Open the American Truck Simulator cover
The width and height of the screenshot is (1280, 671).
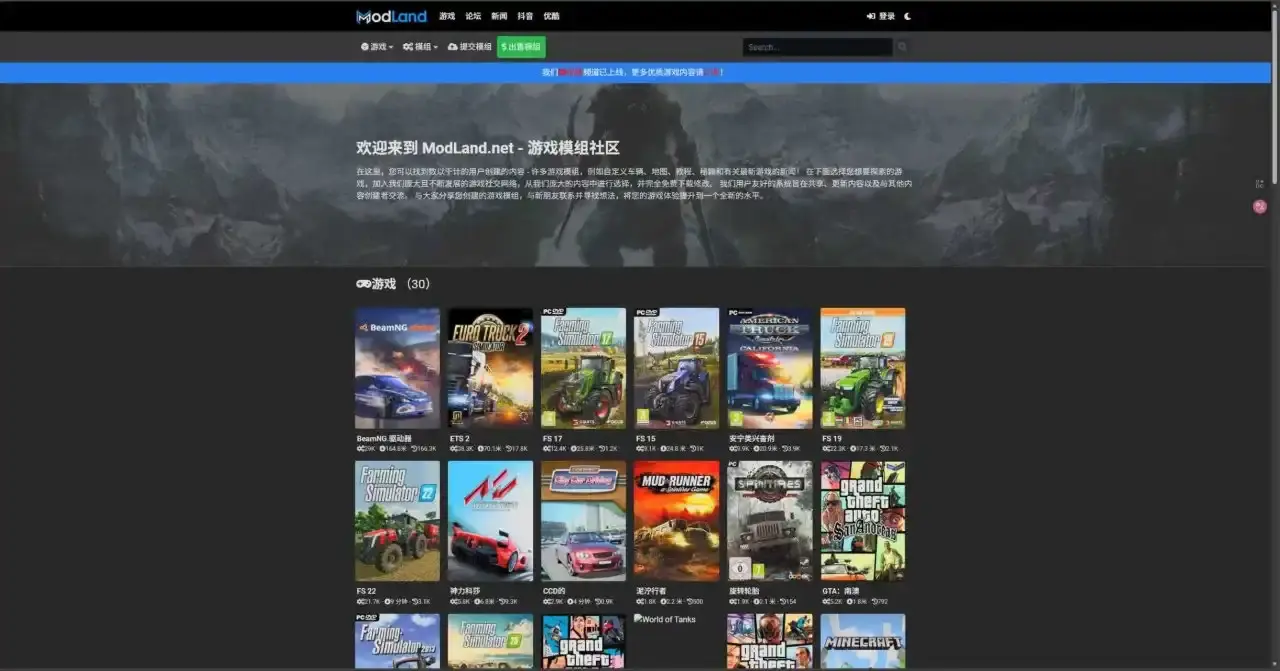pyautogui.click(x=769, y=368)
